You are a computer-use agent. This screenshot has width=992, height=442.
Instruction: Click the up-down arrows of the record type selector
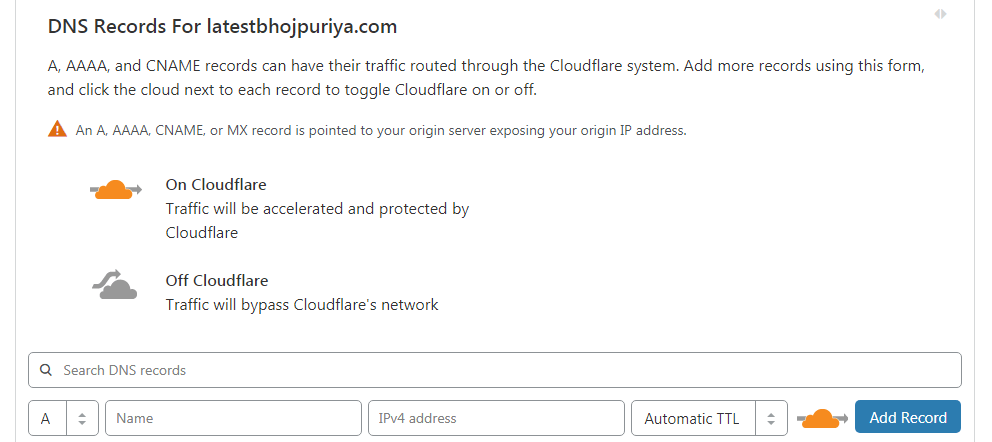pos(82,419)
